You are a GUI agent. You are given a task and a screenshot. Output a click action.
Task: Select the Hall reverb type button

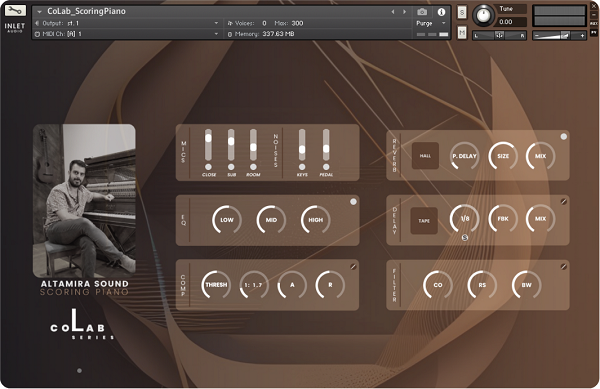tap(425, 156)
